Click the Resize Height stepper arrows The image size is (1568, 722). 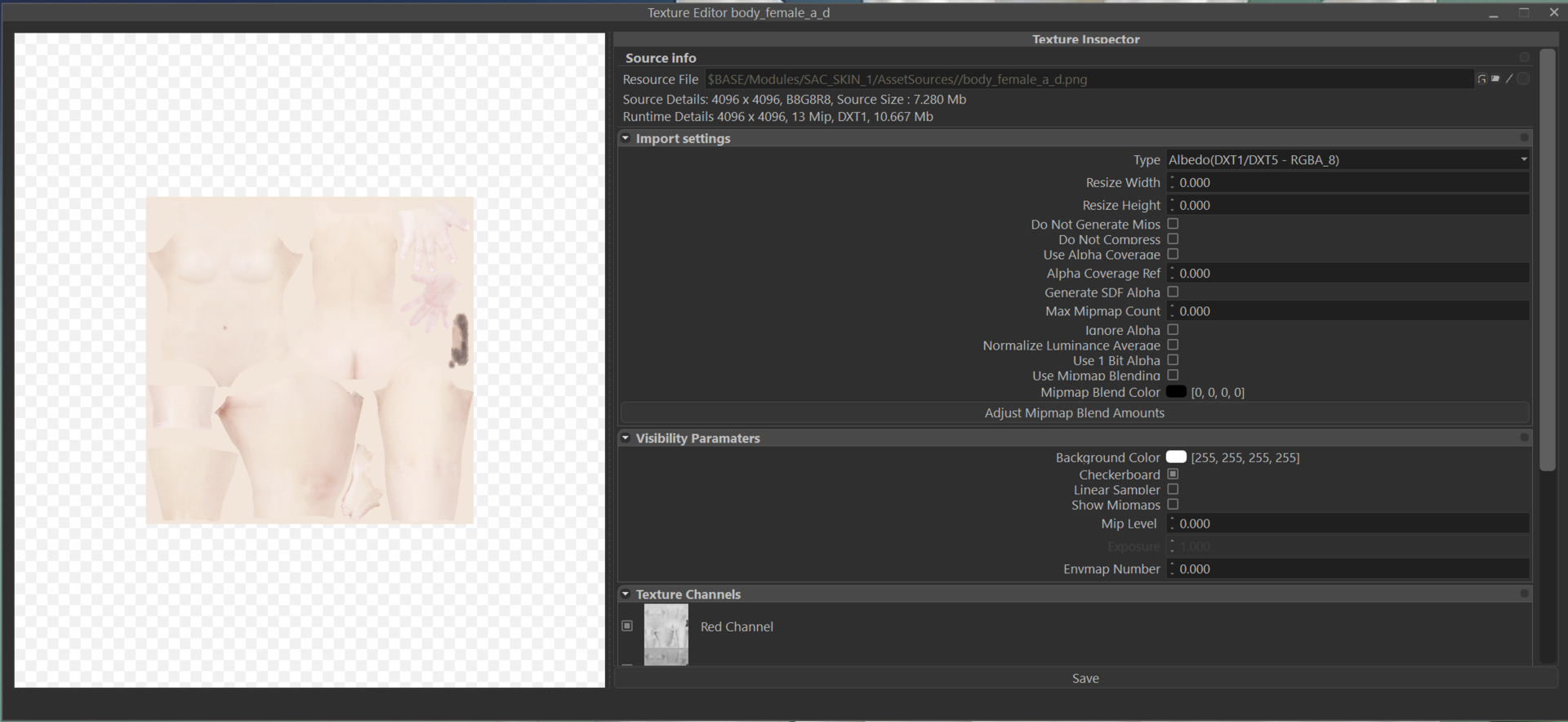click(x=1172, y=205)
